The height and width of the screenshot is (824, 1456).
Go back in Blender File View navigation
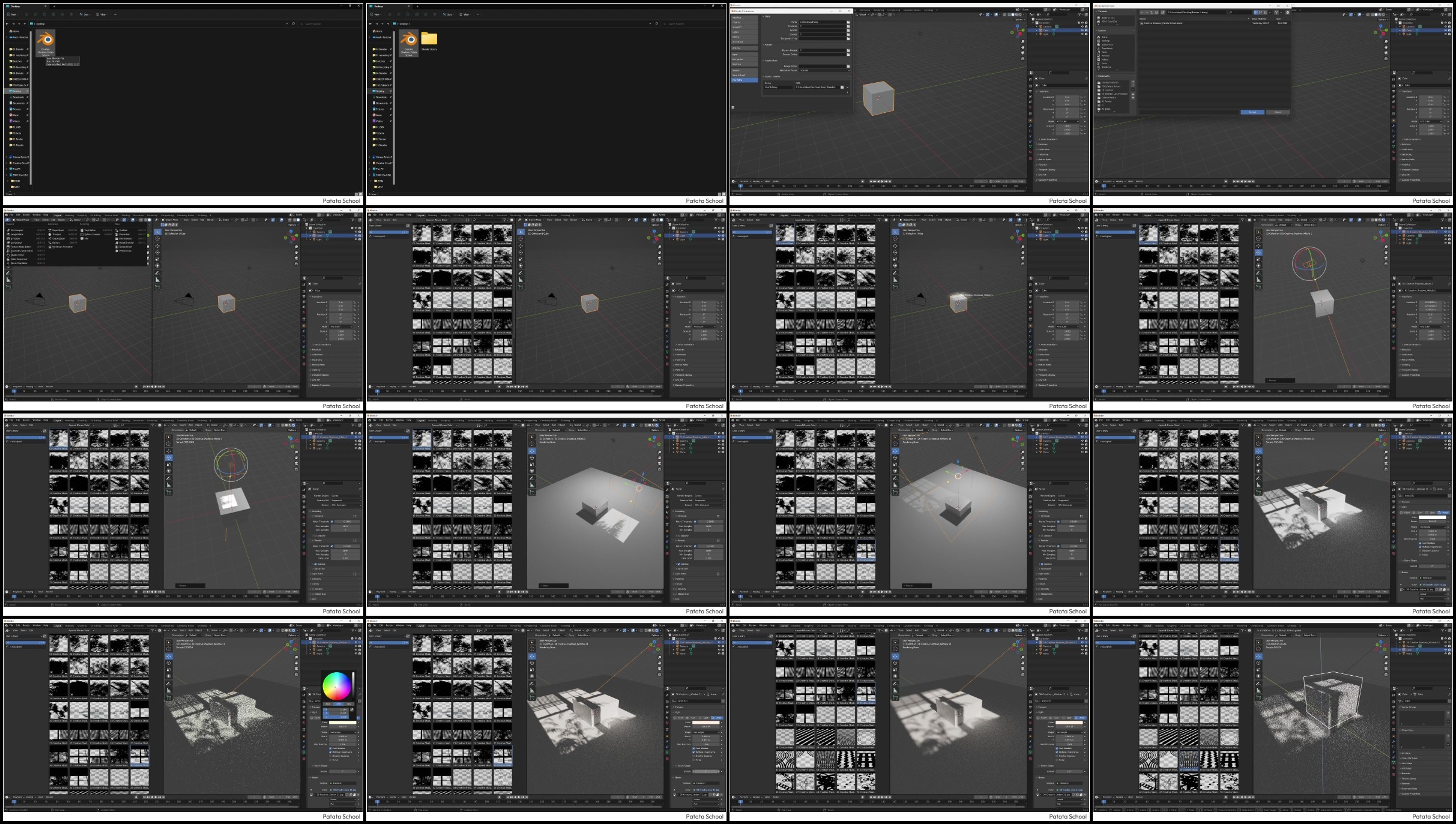pos(1141,13)
